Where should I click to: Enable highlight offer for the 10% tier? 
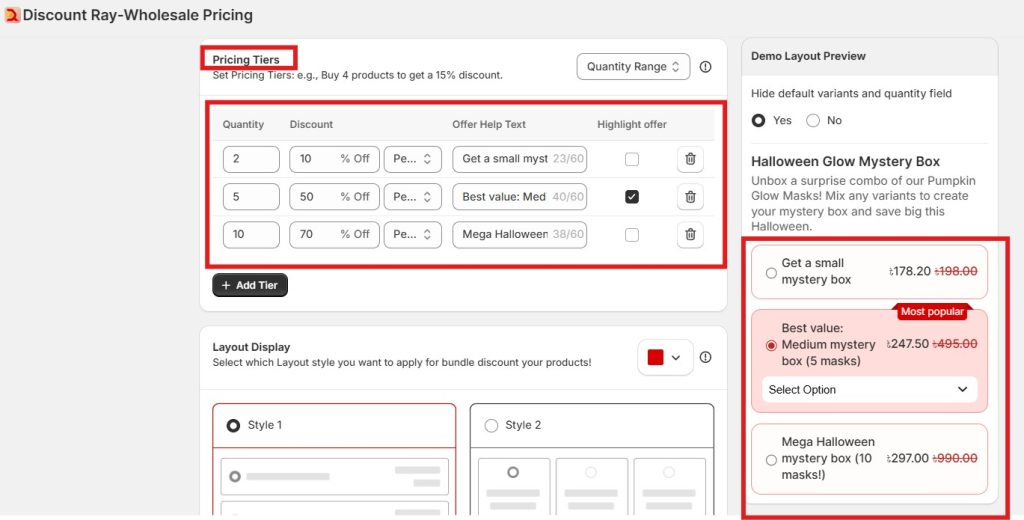[631, 159]
